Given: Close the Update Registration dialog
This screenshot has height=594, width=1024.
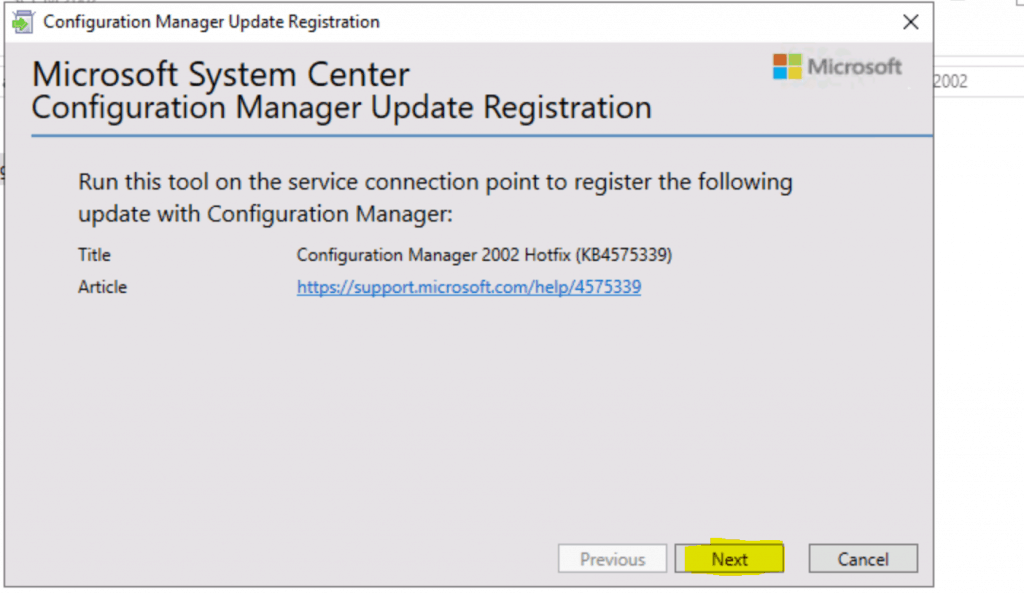Looking at the screenshot, I should tap(910, 22).
